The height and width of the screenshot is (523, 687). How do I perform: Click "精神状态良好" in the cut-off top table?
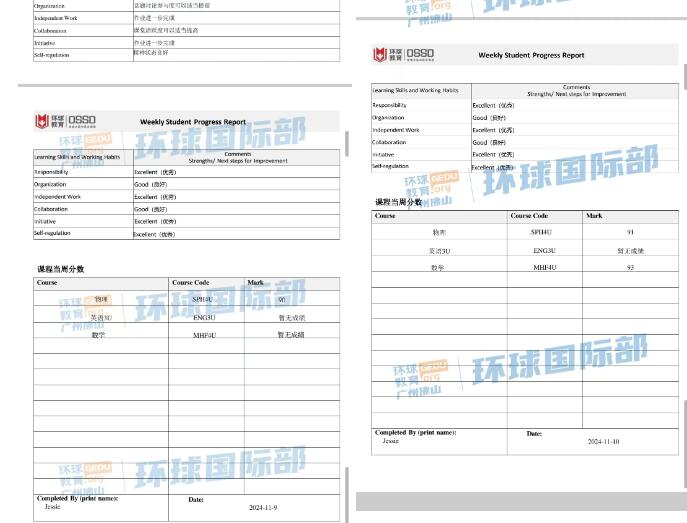coord(151,53)
